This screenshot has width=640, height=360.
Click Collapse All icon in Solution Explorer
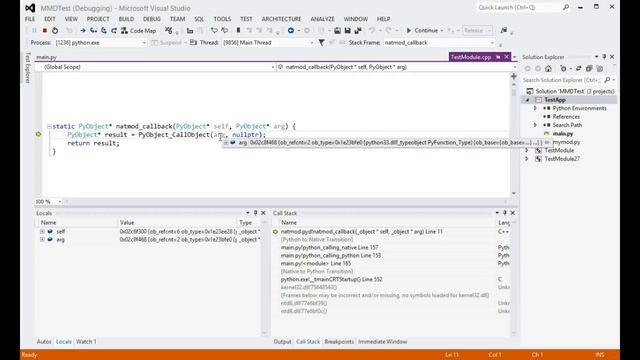(x=589, y=69)
